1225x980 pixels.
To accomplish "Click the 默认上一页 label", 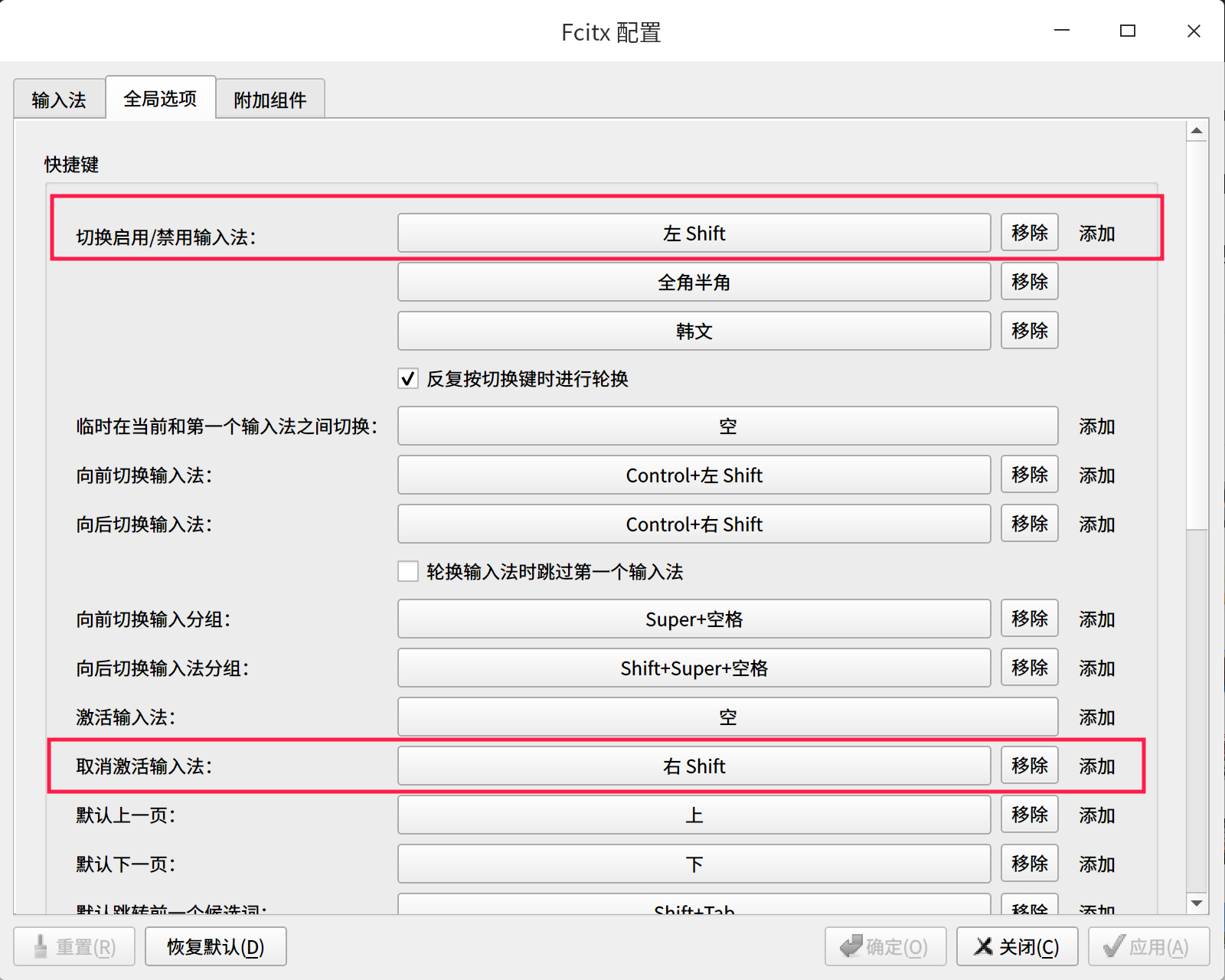I will (126, 815).
